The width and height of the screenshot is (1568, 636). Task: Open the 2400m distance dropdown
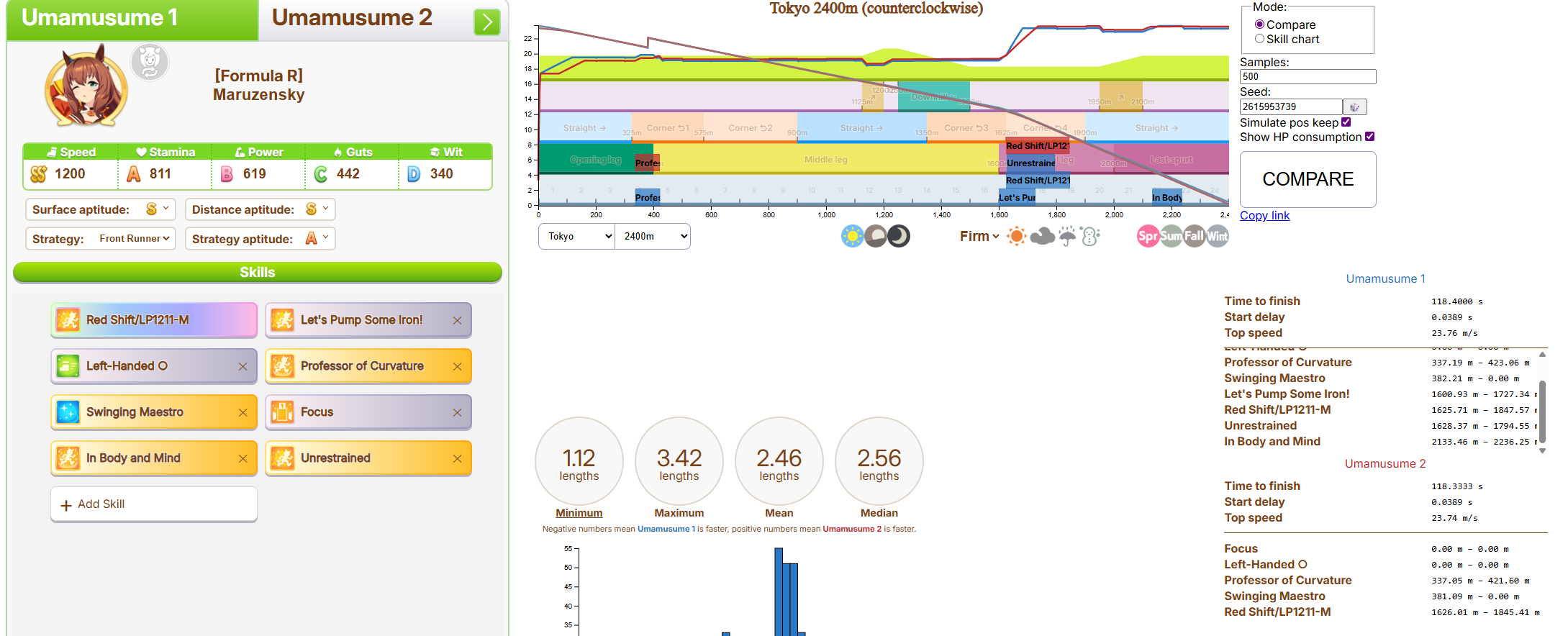(x=653, y=236)
